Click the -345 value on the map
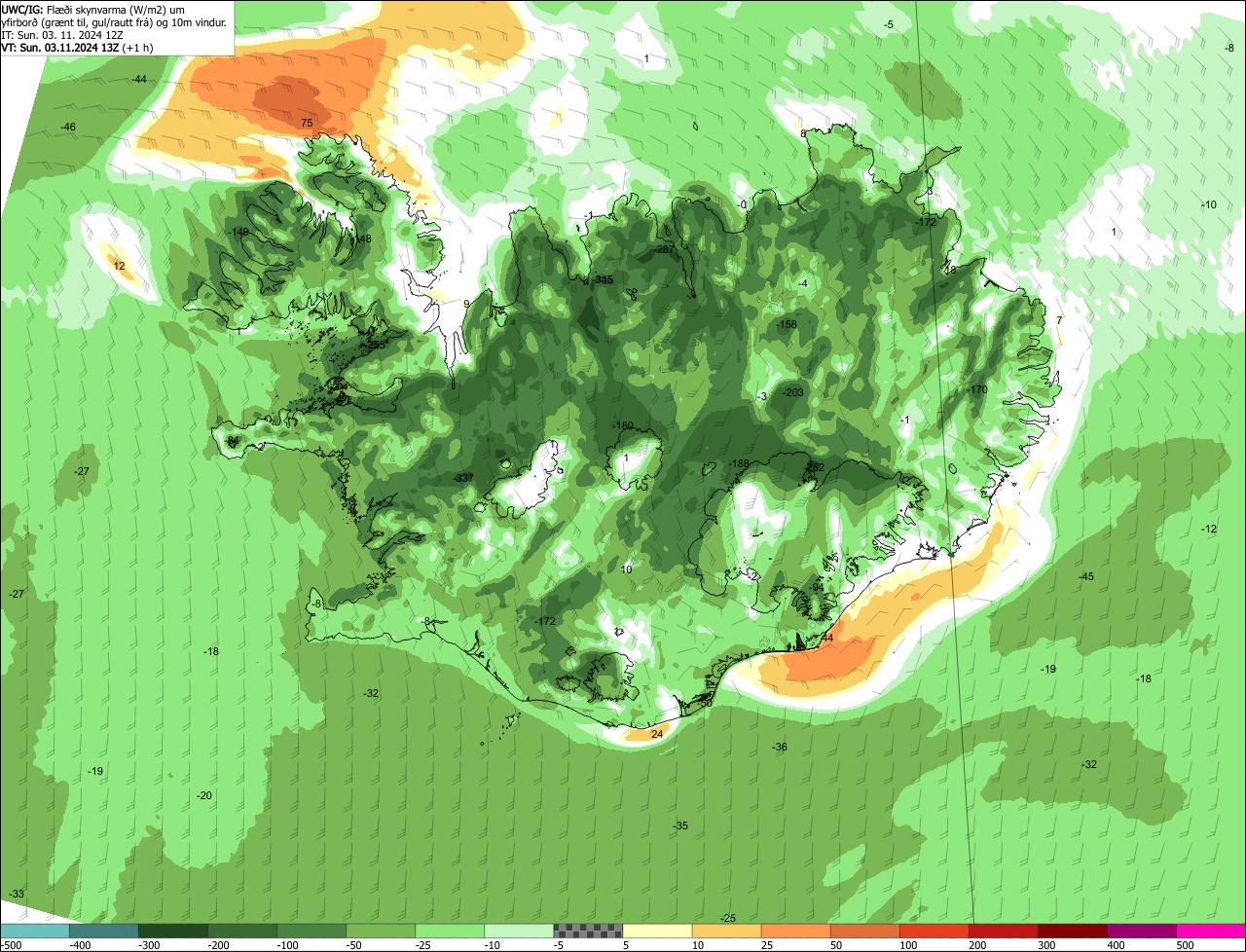Viewport: 1246px width, 952px height. [x=604, y=279]
